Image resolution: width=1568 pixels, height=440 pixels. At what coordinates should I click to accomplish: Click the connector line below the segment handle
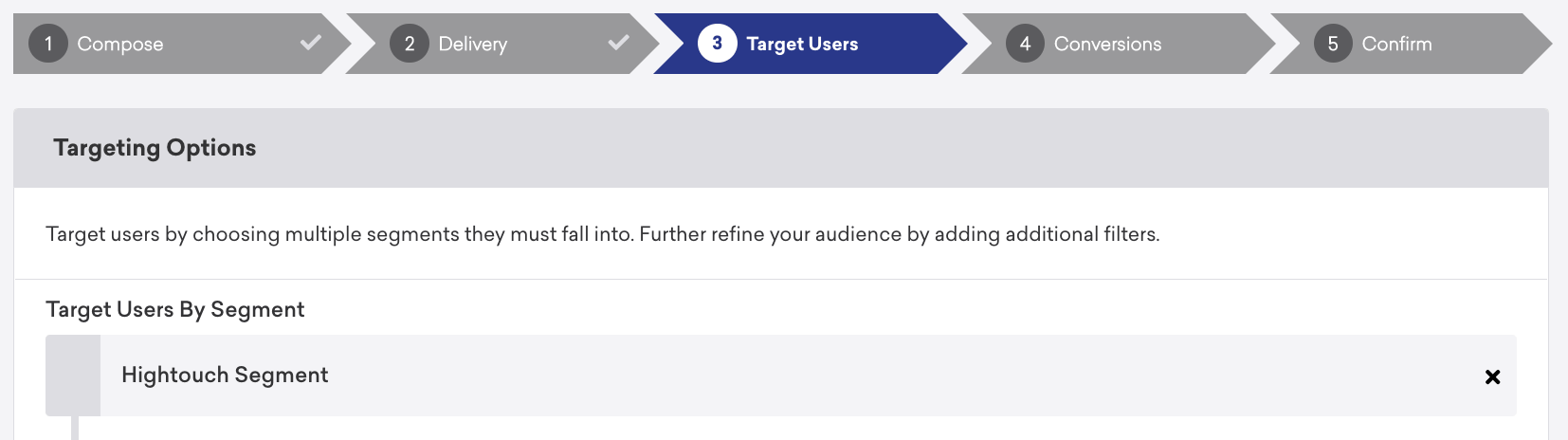[x=75, y=429]
